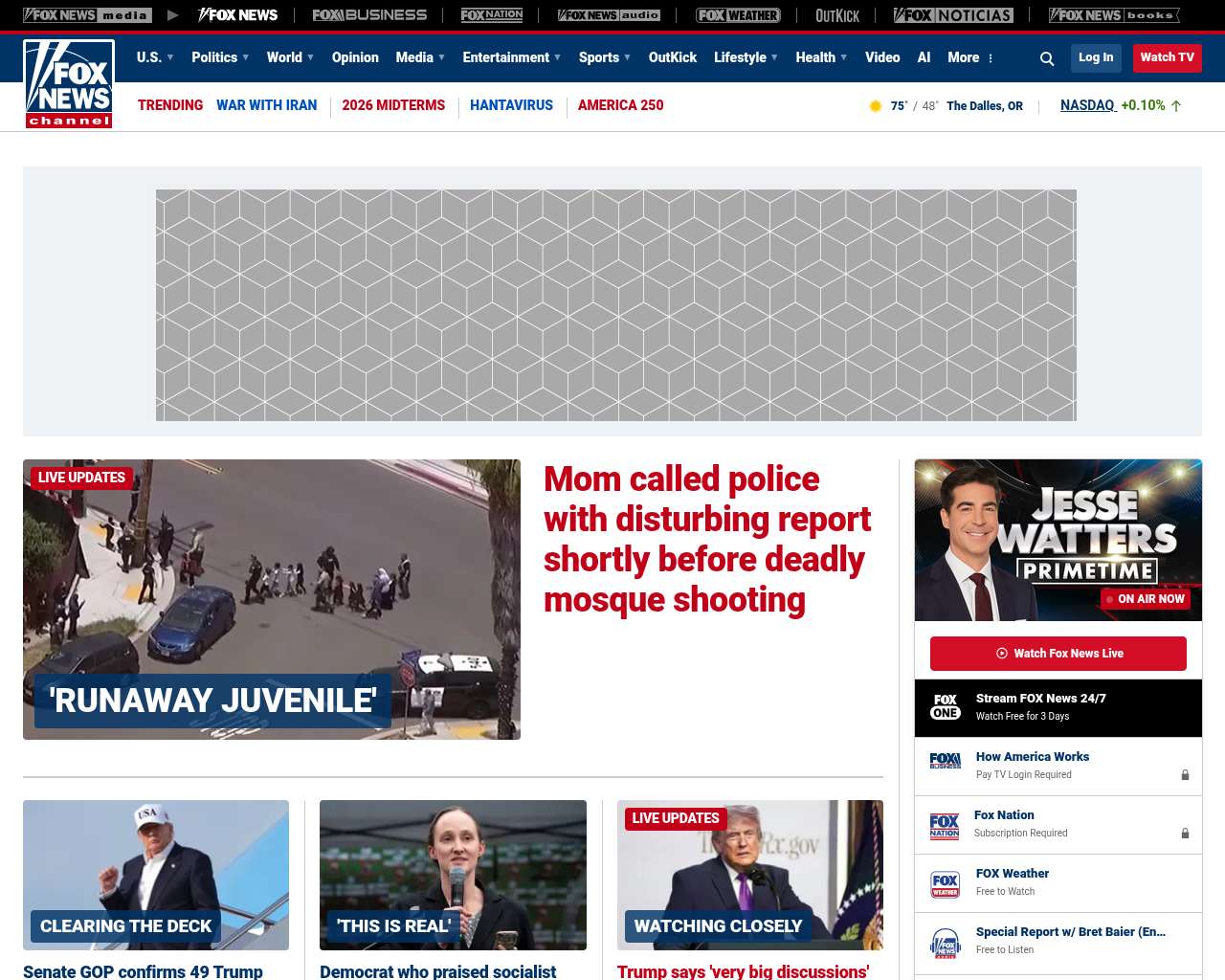Click the Fox News channel logo
1225x980 pixels.
point(69,84)
